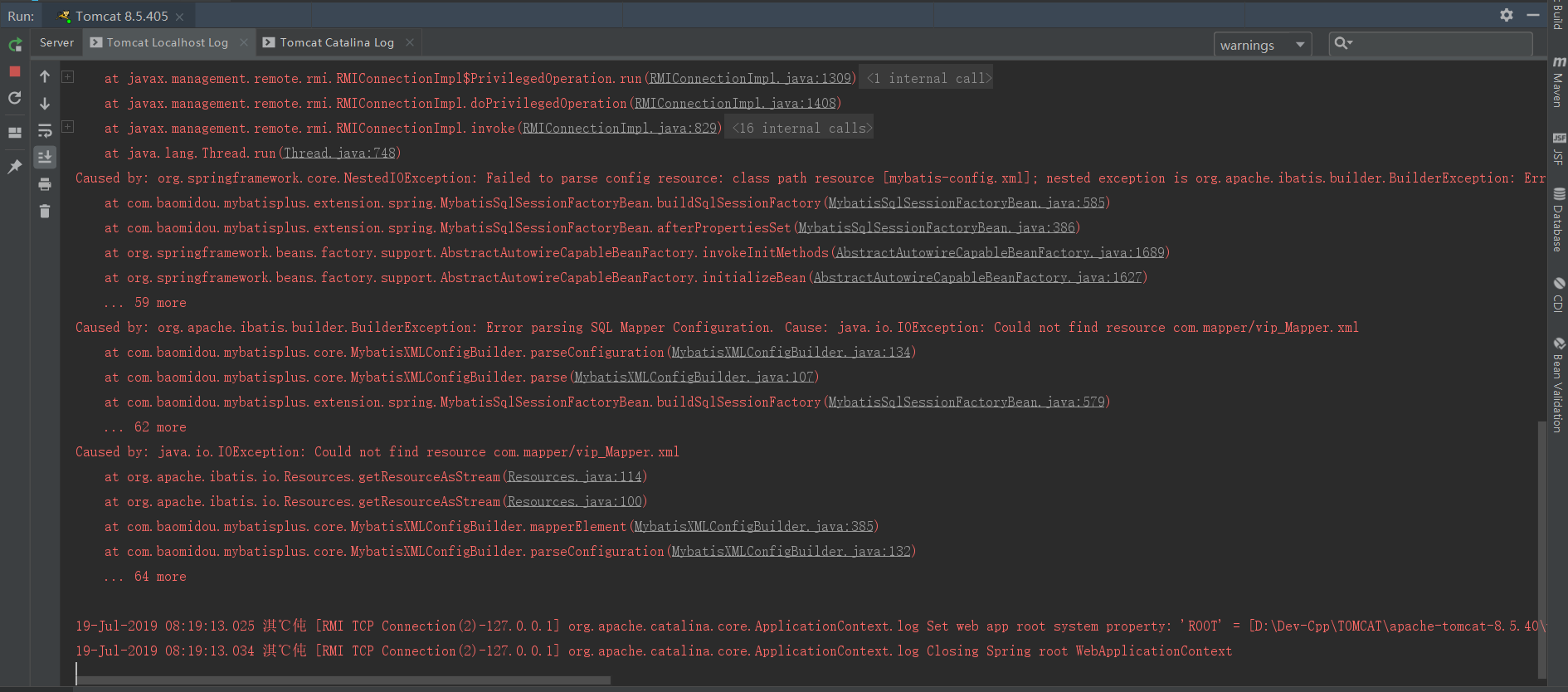
Task: Click the Update application refresh icon
Action: 15,99
